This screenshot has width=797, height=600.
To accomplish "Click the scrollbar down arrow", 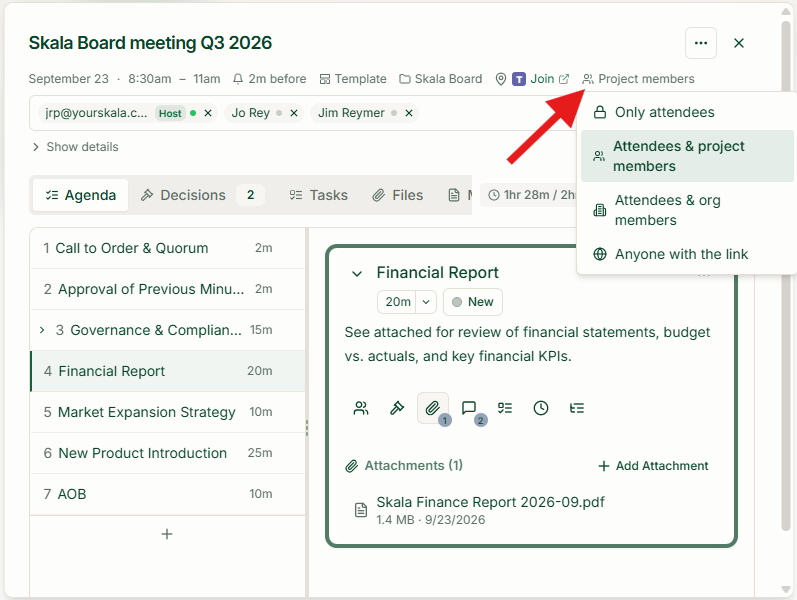I will [x=786, y=589].
